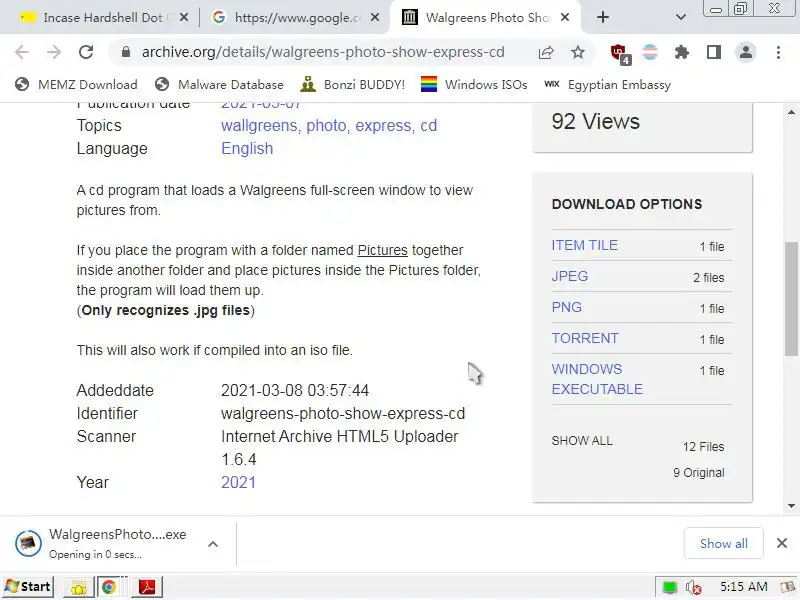The image size is (800, 600).
Task: Click the striped circle extension icon
Action: (650, 52)
